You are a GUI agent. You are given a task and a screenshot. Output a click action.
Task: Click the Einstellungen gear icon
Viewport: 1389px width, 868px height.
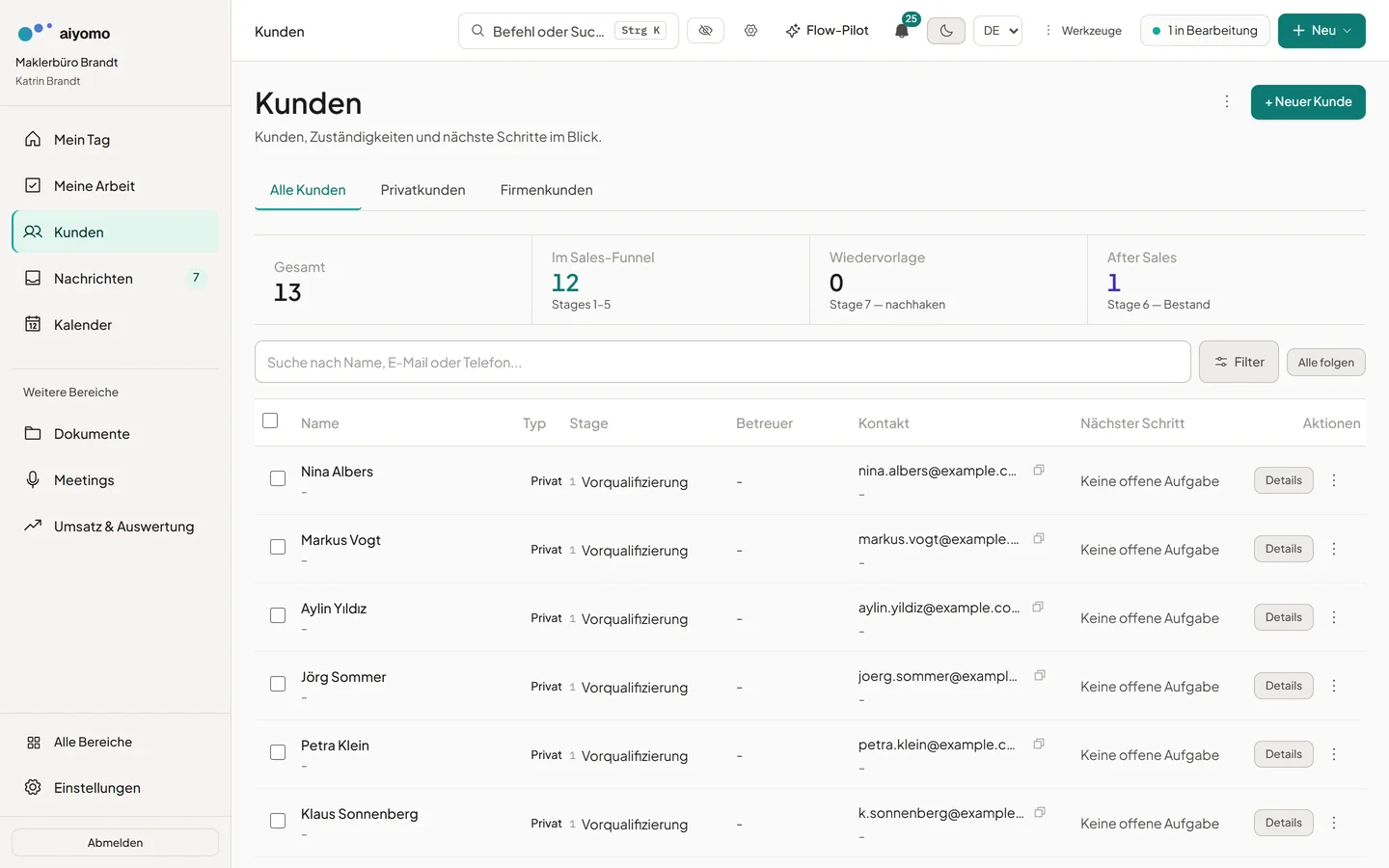pos(33,787)
